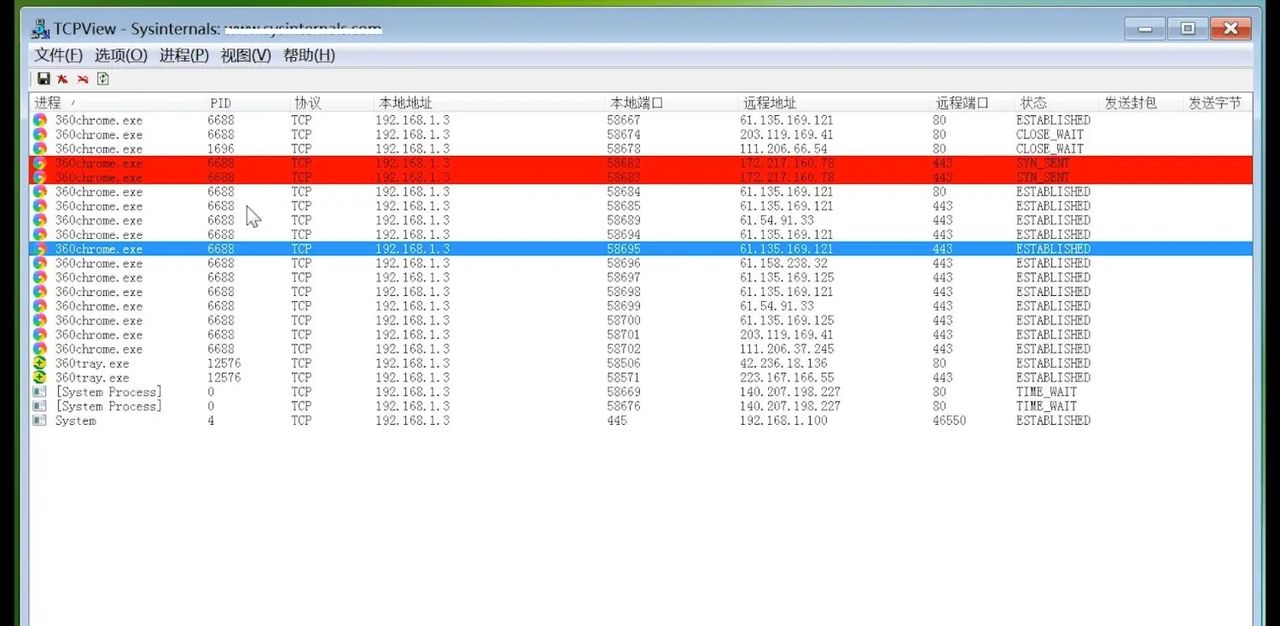This screenshot has height=626, width=1280.
Task: Click 360chrome icon in local port 58685 row
Action: tap(40, 206)
